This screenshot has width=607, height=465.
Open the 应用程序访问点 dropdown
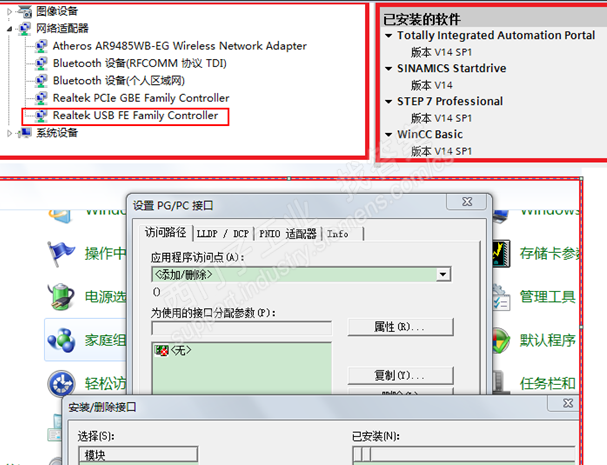coord(443,275)
